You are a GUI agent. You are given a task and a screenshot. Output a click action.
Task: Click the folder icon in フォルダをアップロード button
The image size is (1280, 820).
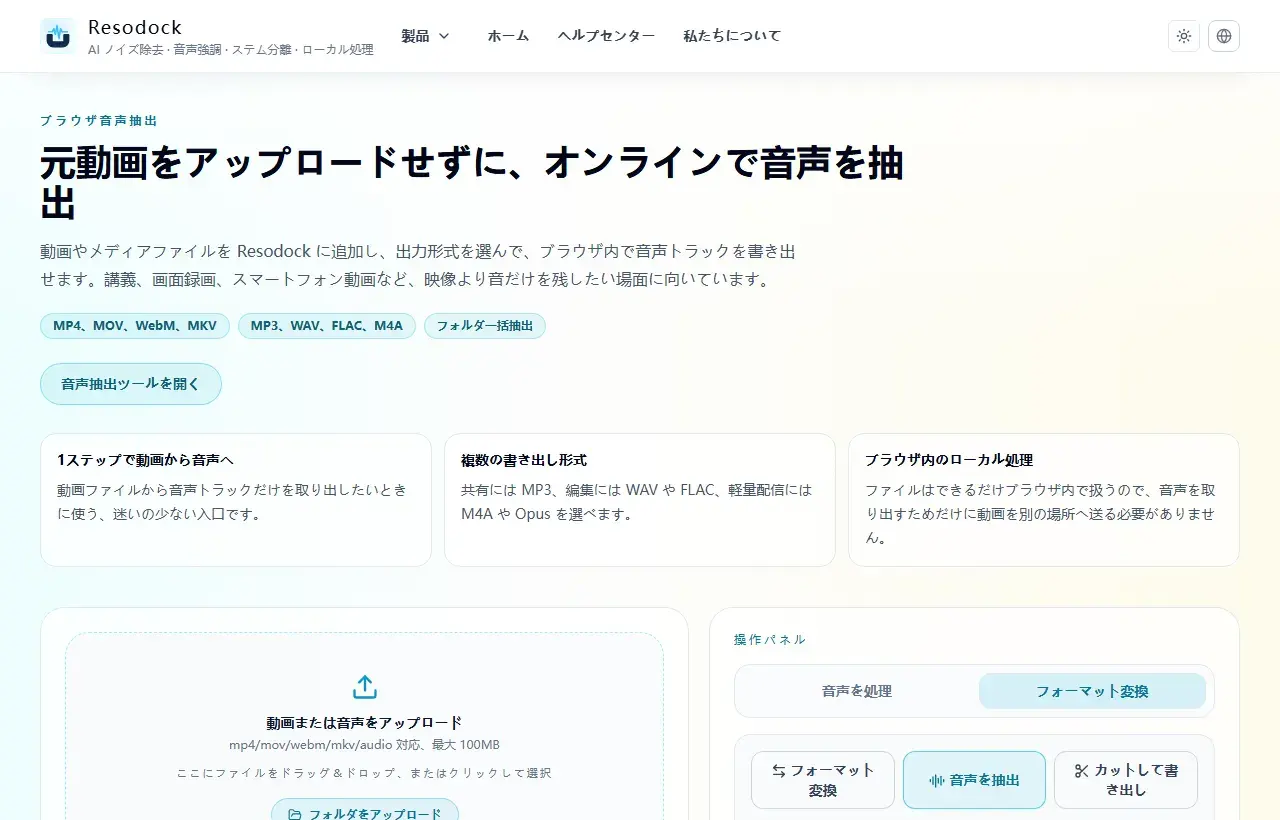coord(295,814)
